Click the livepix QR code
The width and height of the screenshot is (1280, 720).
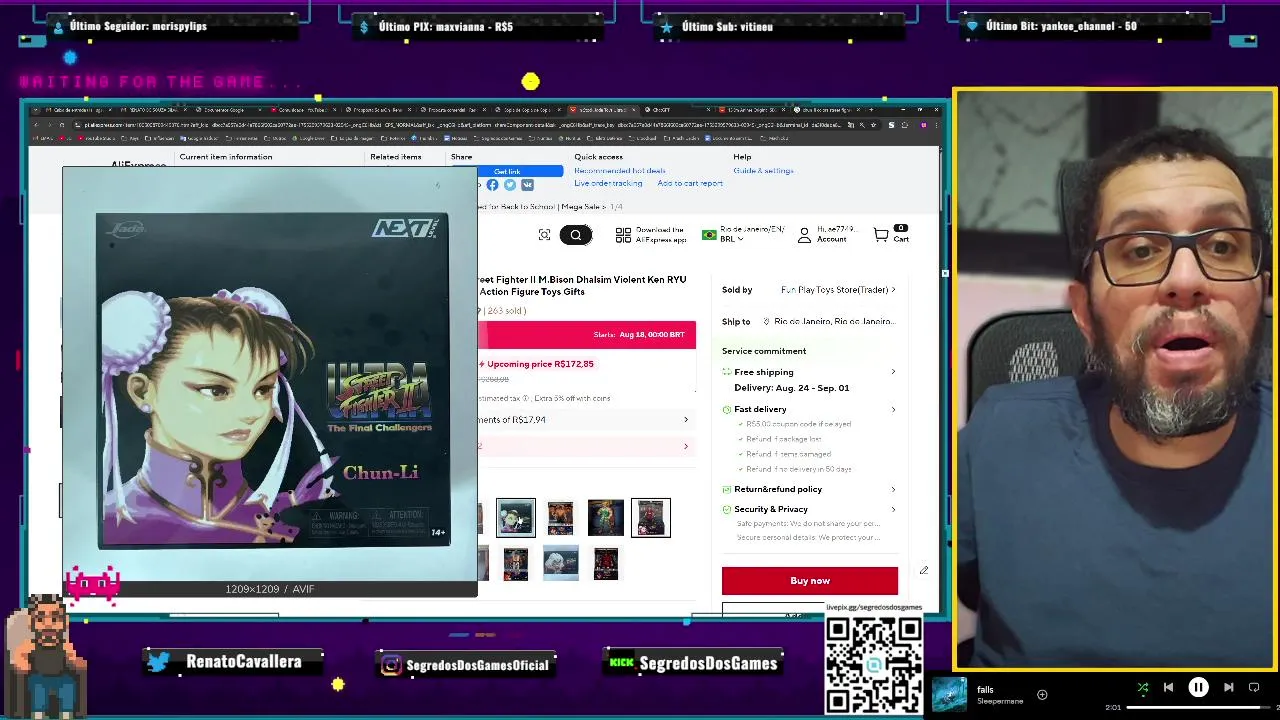pyautogui.click(x=874, y=664)
